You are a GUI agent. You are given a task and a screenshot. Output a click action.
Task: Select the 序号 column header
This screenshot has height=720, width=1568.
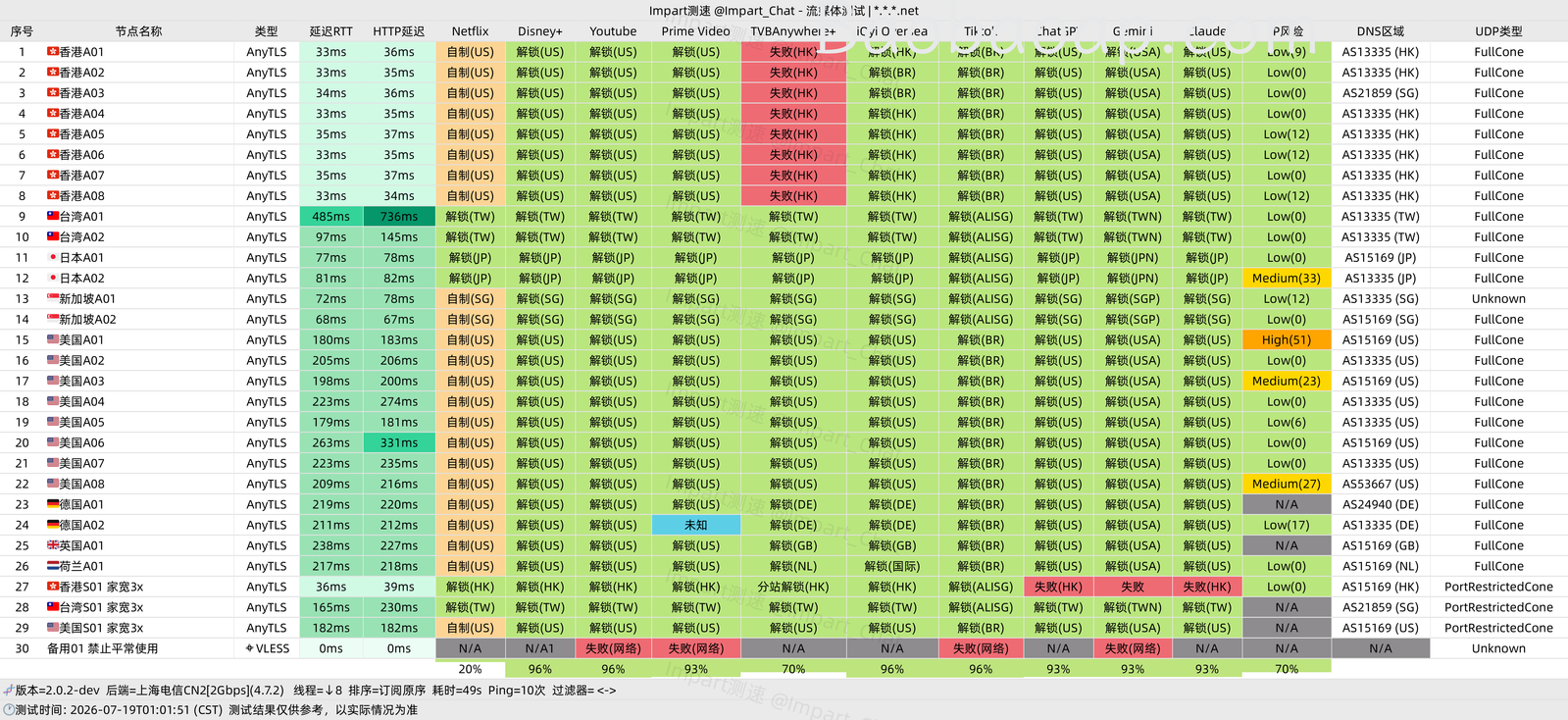click(22, 31)
